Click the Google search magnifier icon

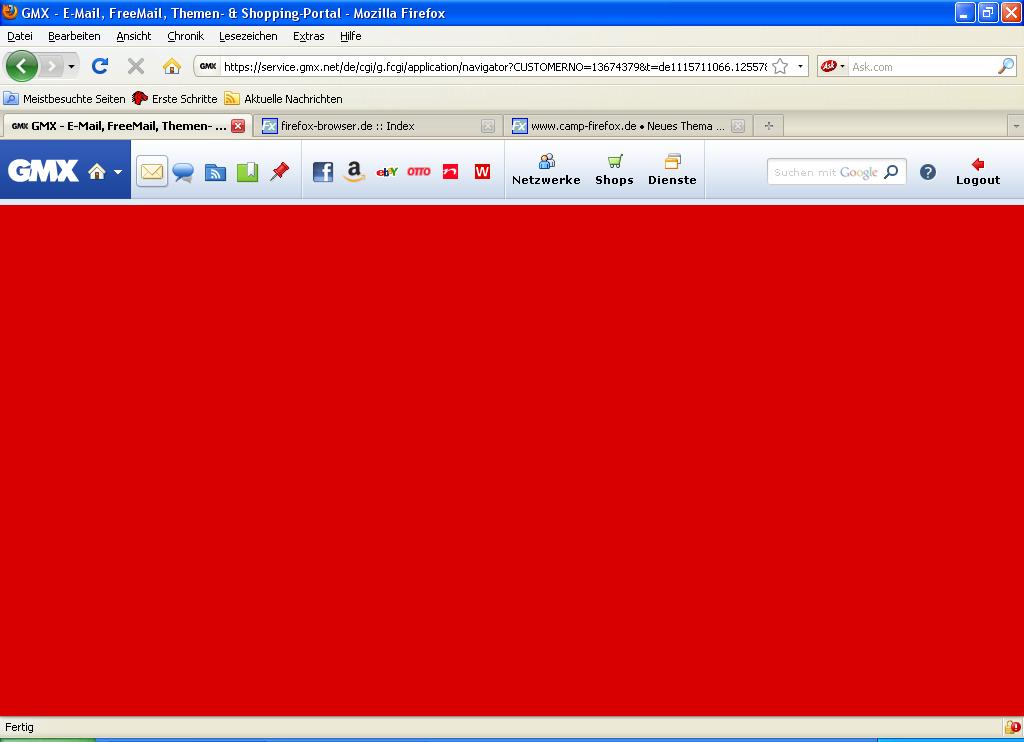[891, 172]
